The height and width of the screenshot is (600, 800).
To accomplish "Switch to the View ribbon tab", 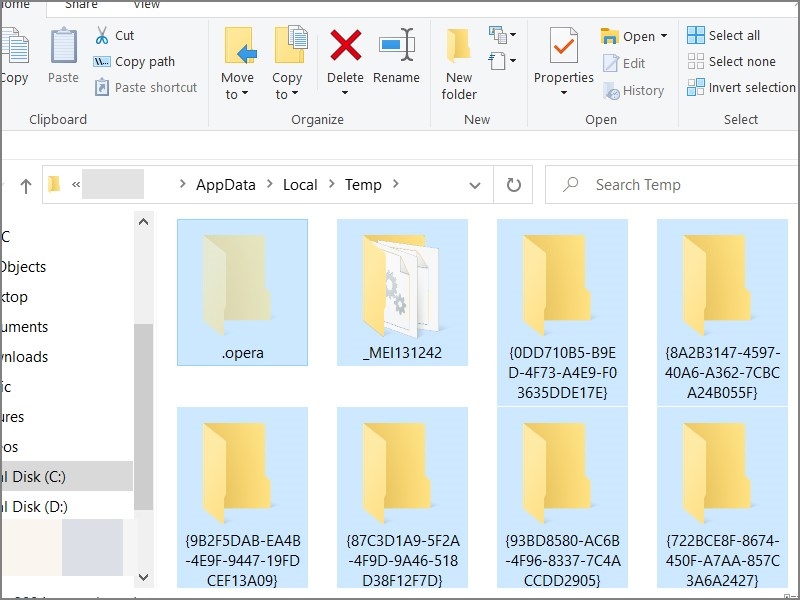I will (146, 5).
